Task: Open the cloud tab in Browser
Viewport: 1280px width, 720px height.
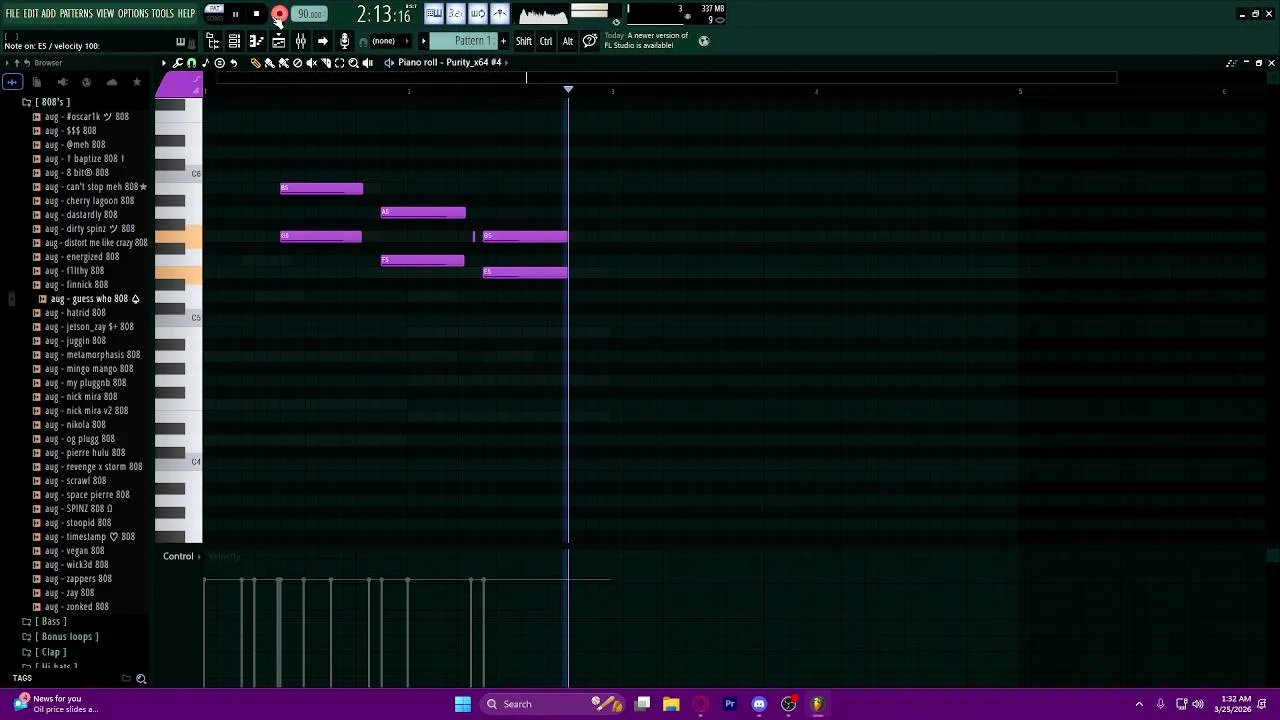Action: pos(111,82)
